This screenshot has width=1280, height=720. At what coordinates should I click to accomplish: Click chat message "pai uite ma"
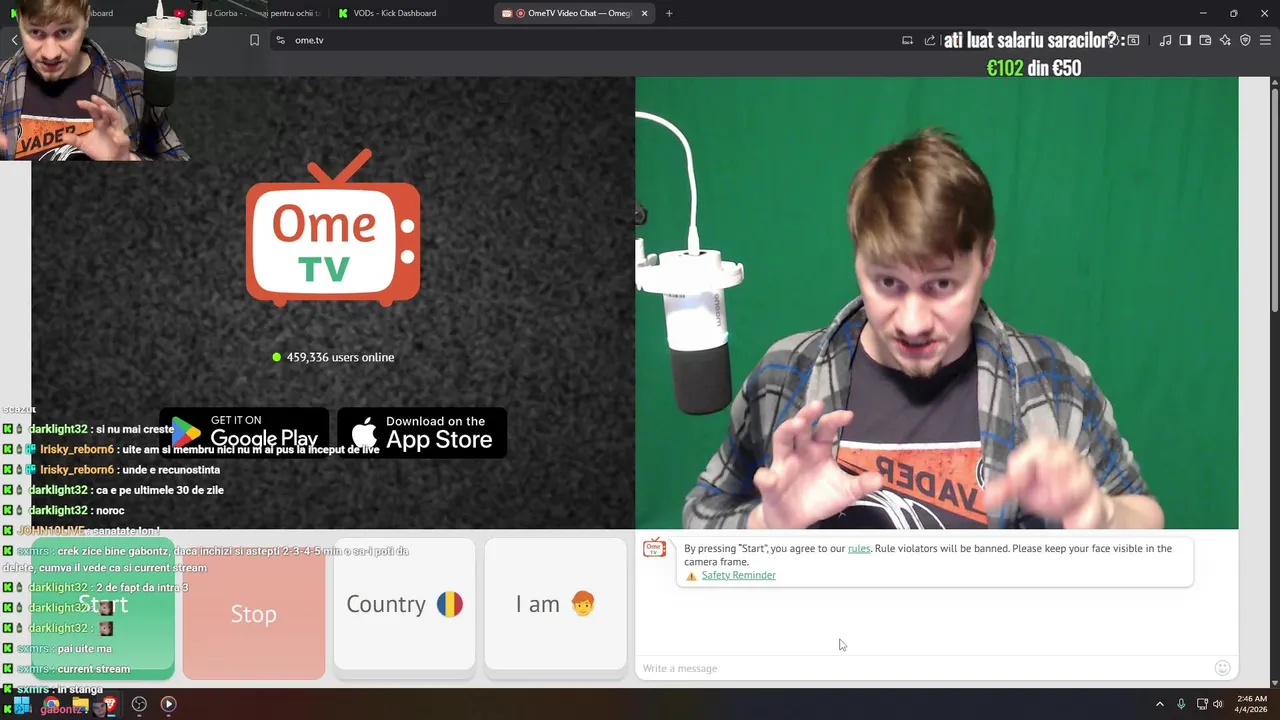84,648
